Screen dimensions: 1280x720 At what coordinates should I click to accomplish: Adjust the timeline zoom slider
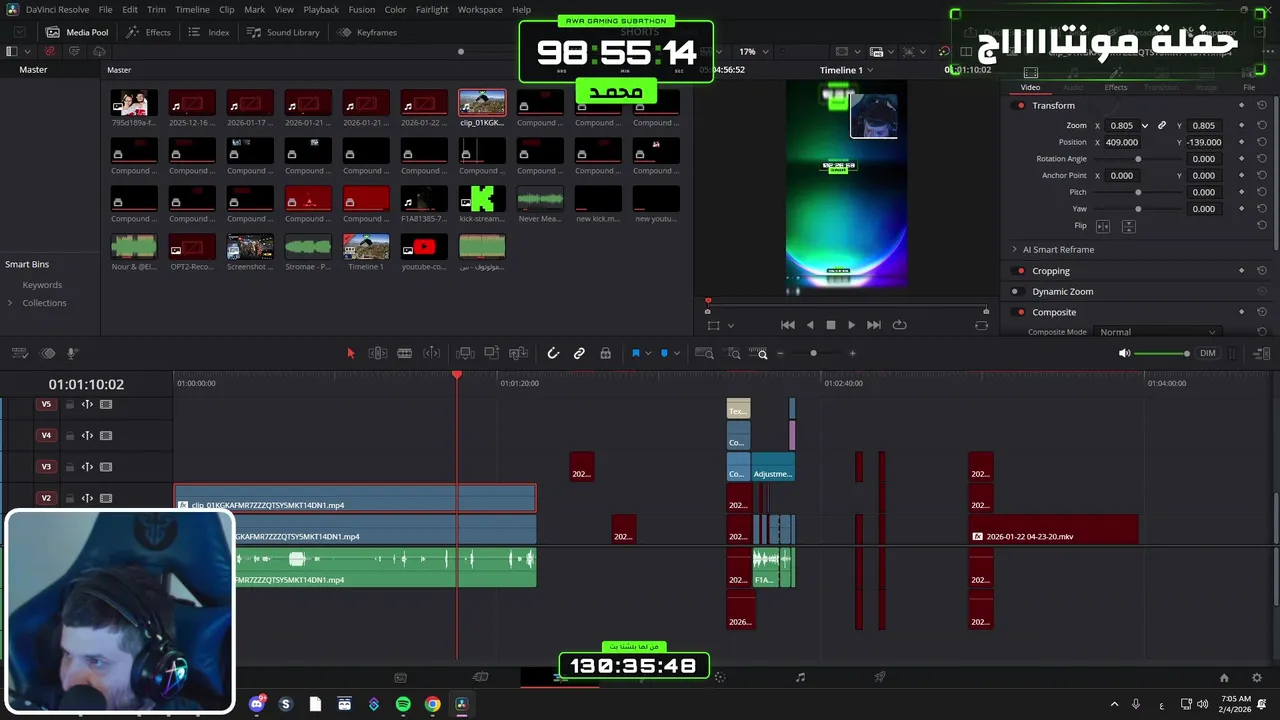coord(814,353)
